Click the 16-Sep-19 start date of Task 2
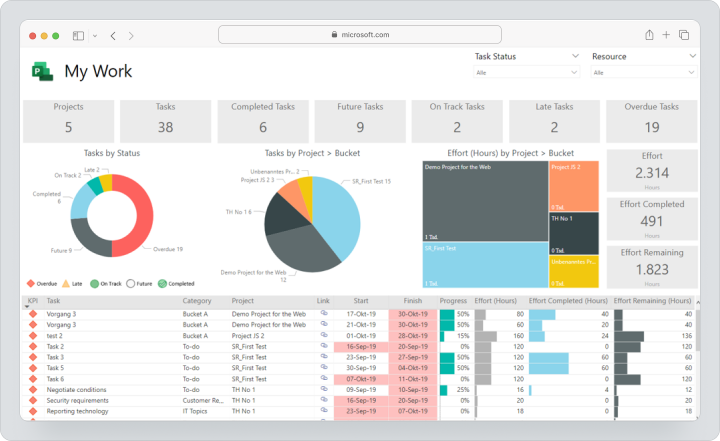This screenshot has width=720, height=441. [x=361, y=346]
